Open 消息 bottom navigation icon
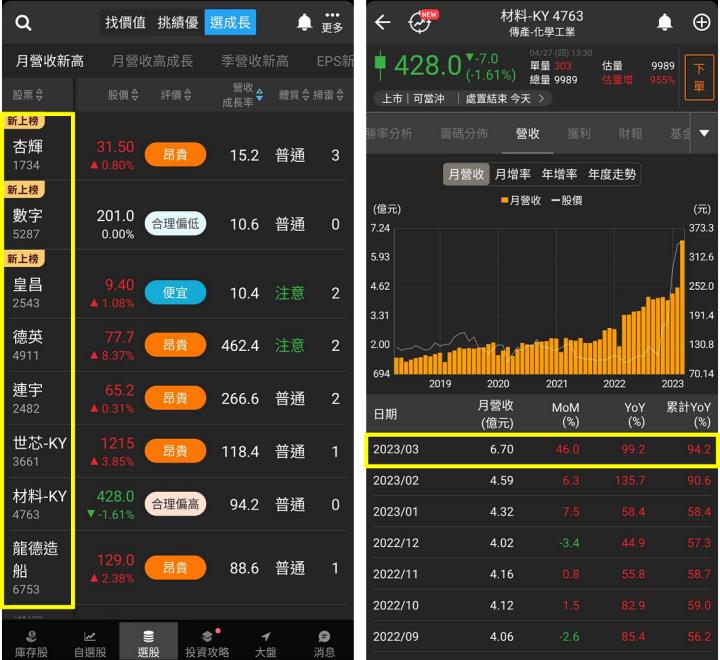 324,643
